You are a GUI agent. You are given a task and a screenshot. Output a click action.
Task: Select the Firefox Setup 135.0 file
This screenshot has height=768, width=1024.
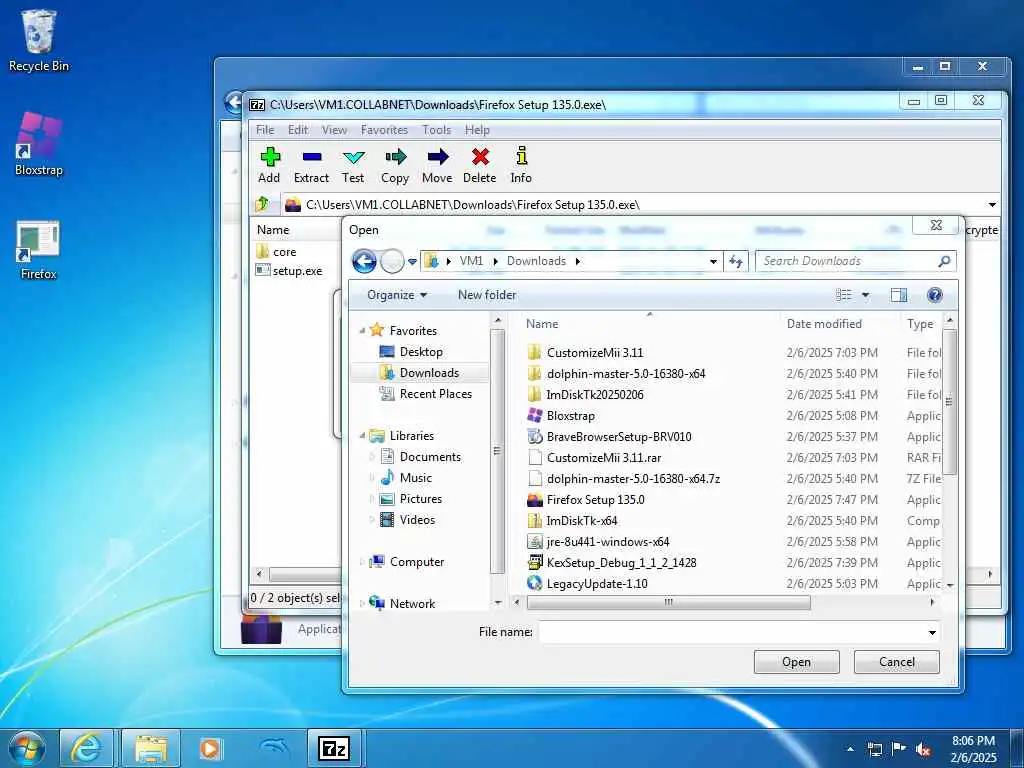(x=595, y=500)
